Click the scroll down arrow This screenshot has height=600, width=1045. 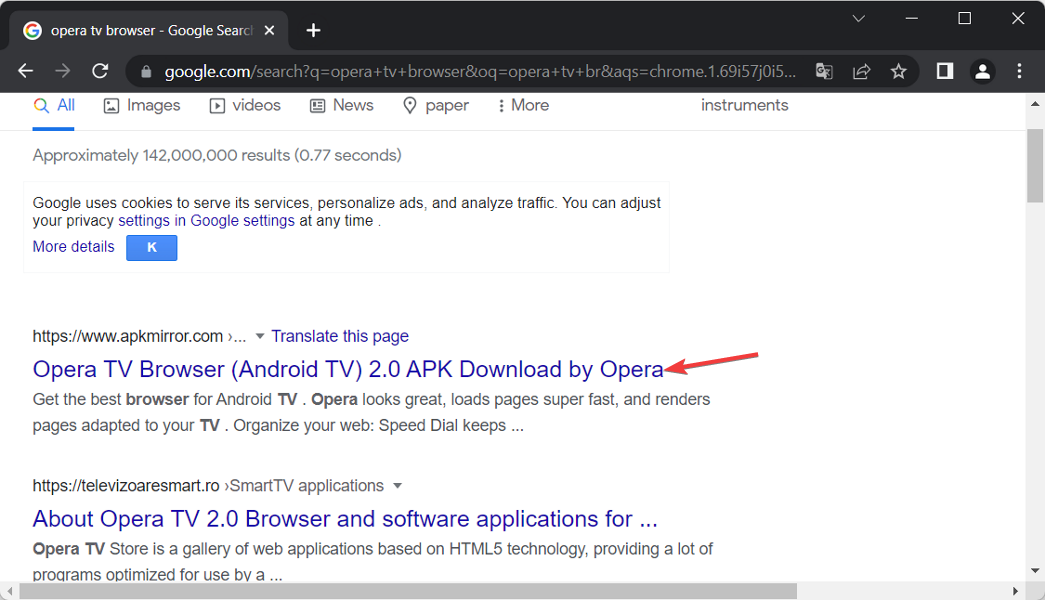(1035, 571)
